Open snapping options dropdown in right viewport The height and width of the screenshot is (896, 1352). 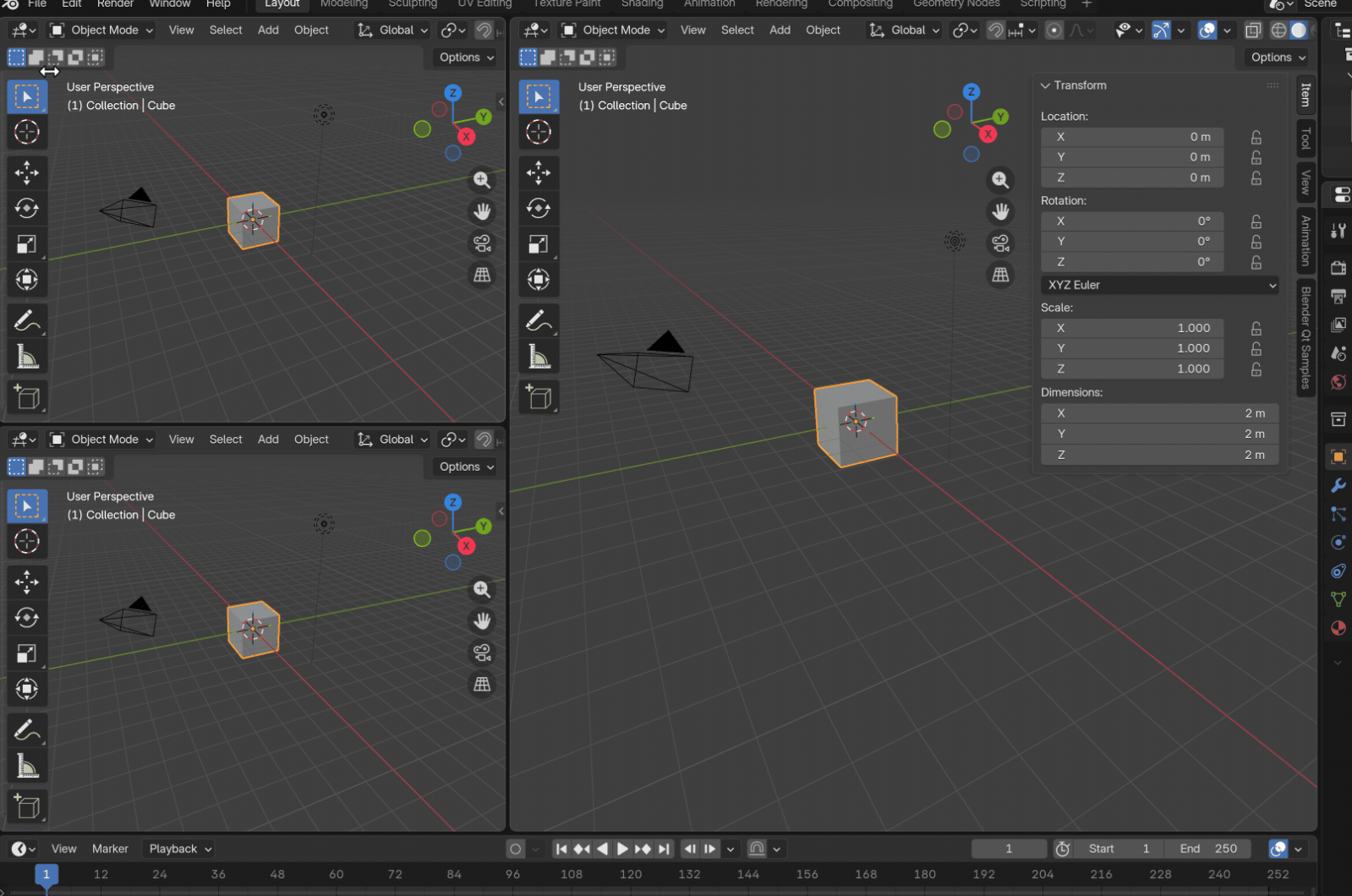pyautogui.click(x=1022, y=30)
